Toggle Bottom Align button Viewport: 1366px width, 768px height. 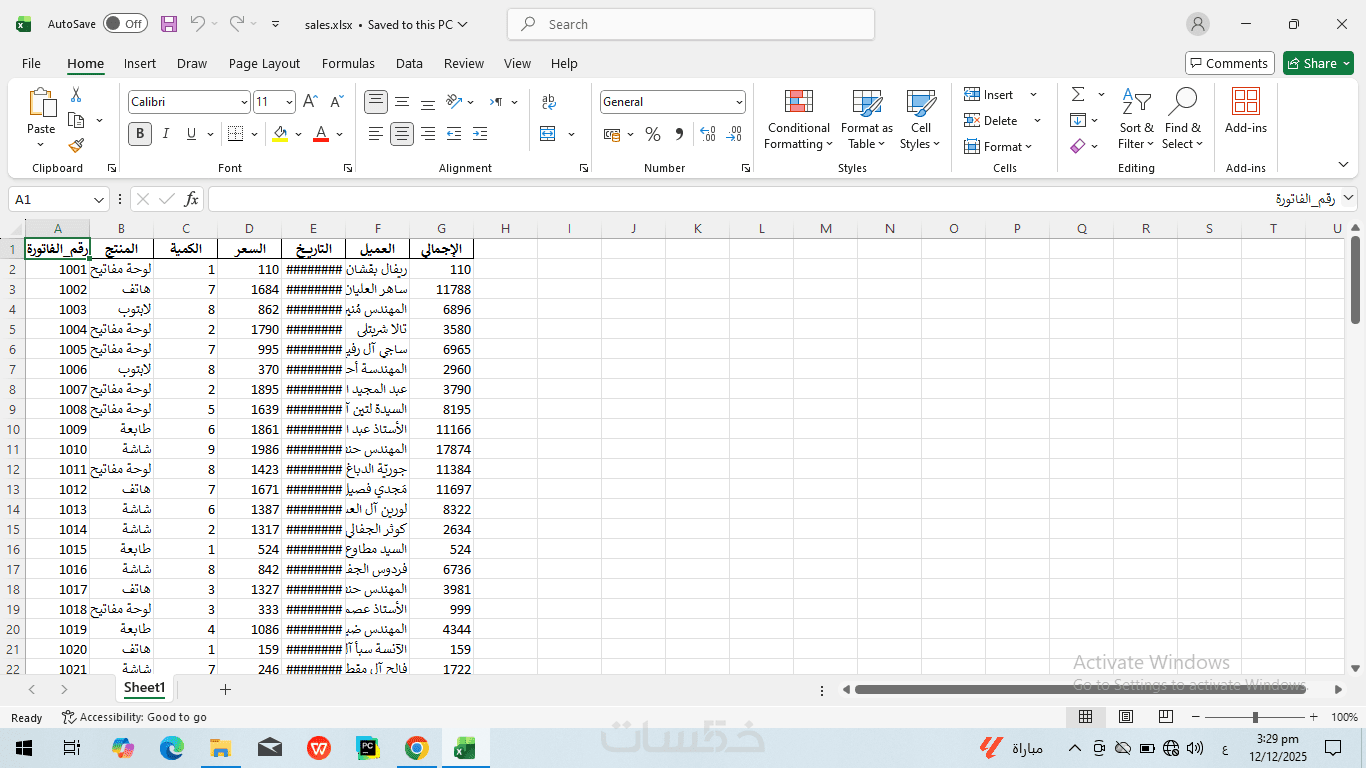tap(428, 102)
